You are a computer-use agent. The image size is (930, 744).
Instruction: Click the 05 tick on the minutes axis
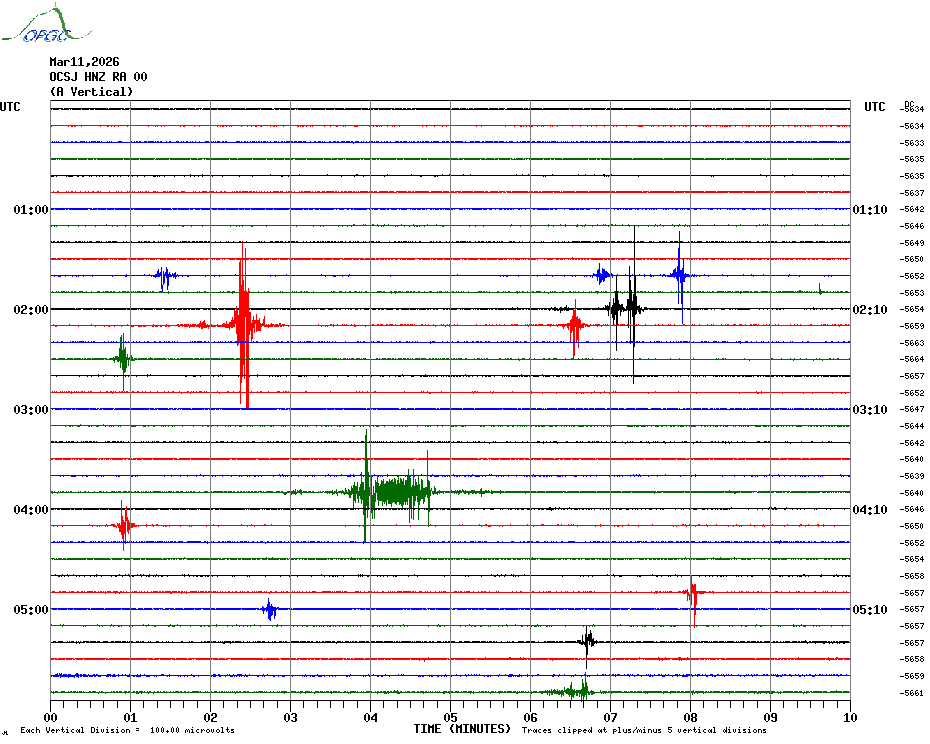(450, 717)
